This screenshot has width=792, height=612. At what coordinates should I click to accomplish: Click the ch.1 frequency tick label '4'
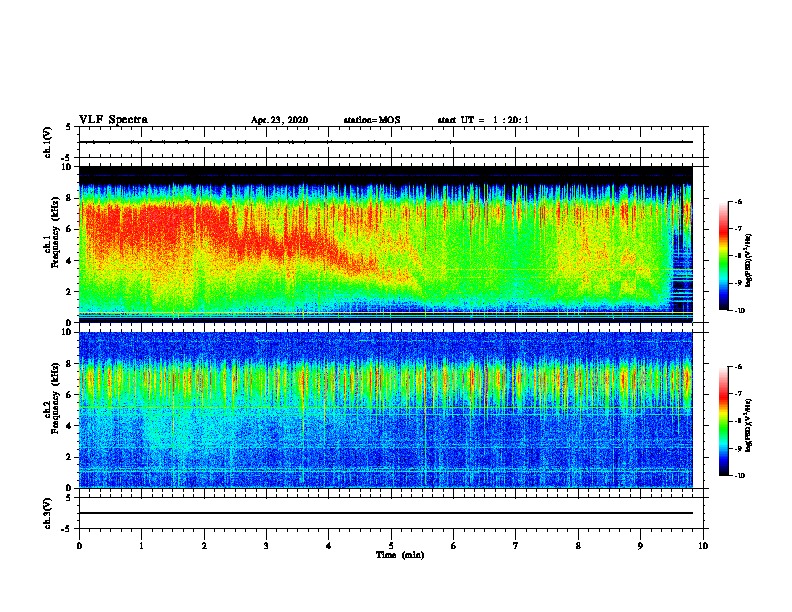pyautogui.click(x=69, y=261)
